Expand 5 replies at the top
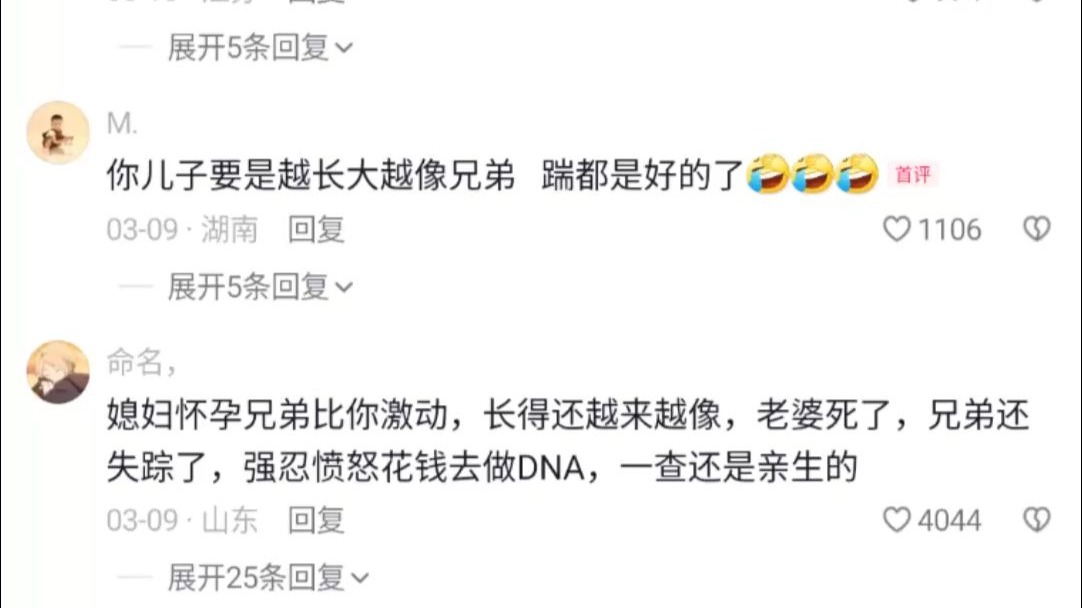Screen dimensions: 1082x608 coord(260,48)
